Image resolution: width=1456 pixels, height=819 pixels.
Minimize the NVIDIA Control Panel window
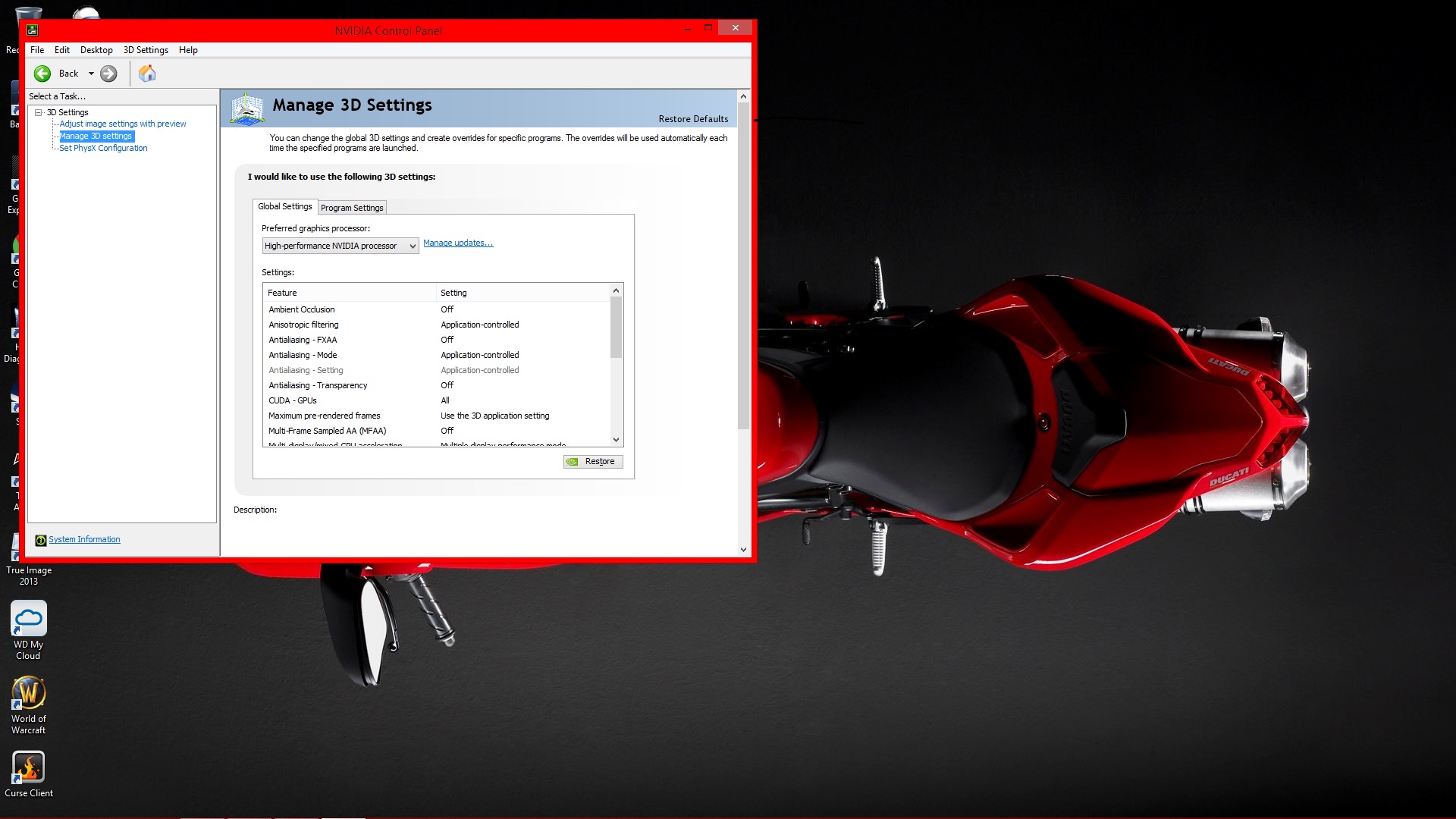point(688,29)
